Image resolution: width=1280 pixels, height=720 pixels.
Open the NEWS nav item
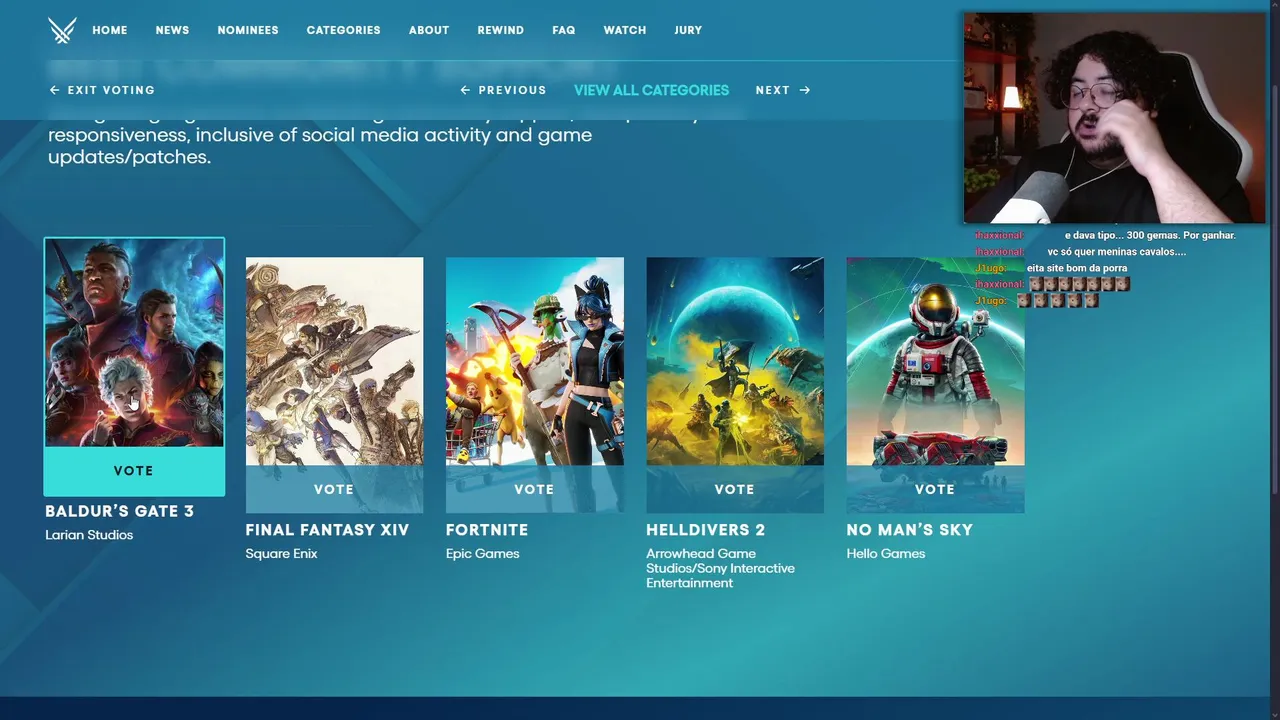point(172,30)
